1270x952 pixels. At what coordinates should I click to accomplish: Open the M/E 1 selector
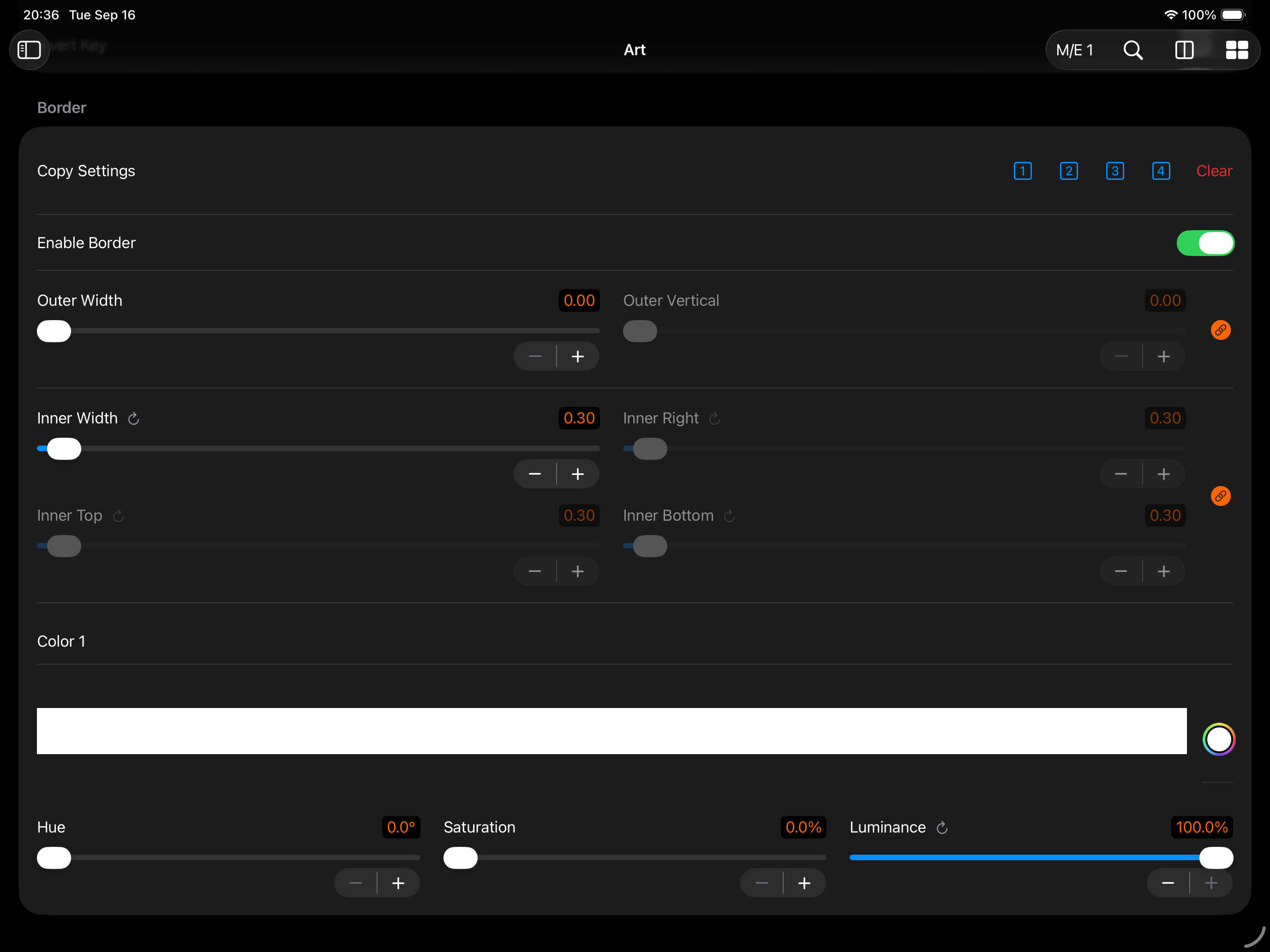coord(1074,50)
